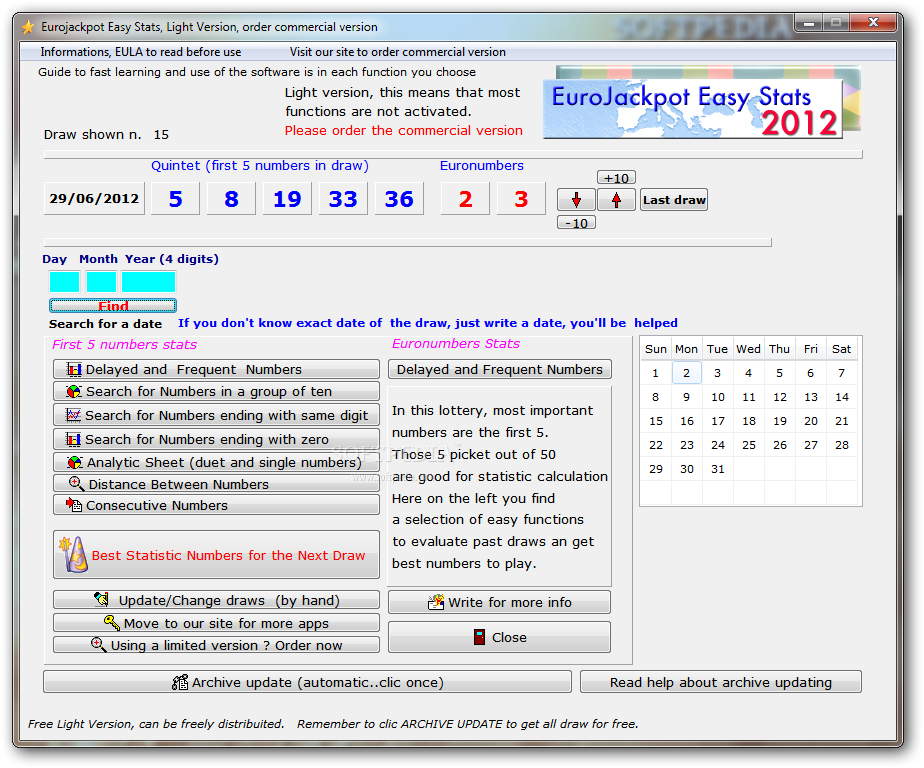Click the pie icon on Search for Numbers in a group of ten
Viewport: 924px width, 768px height.
[x=74, y=391]
